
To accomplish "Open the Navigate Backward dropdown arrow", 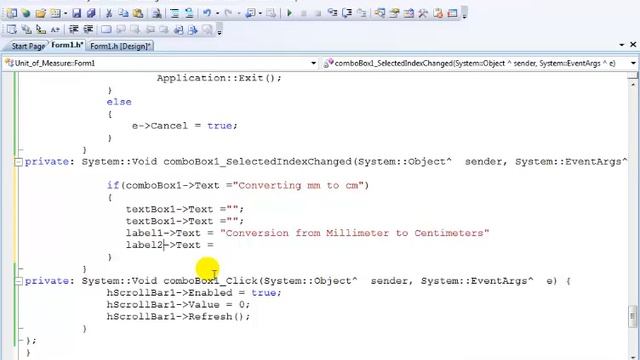I will (260, 13).
